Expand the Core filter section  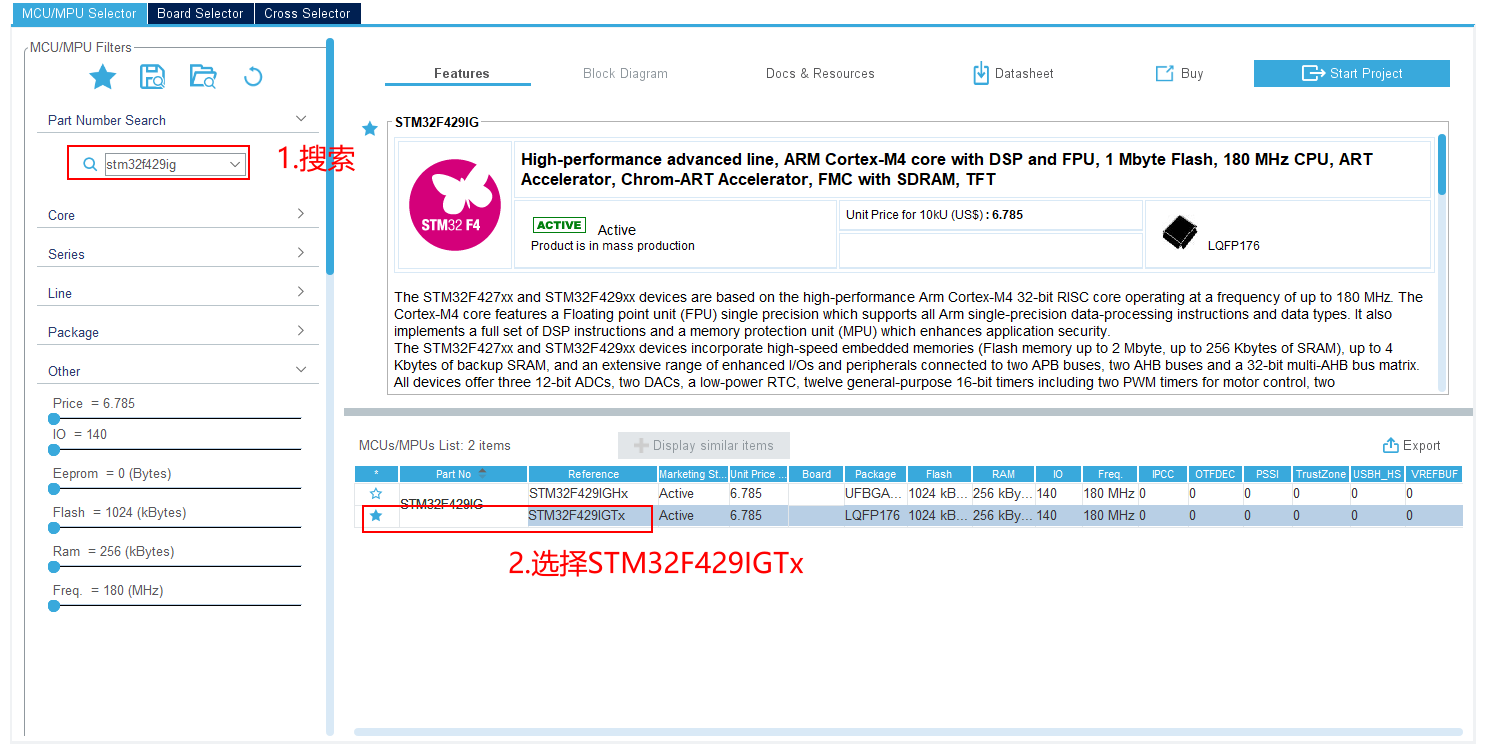301,214
